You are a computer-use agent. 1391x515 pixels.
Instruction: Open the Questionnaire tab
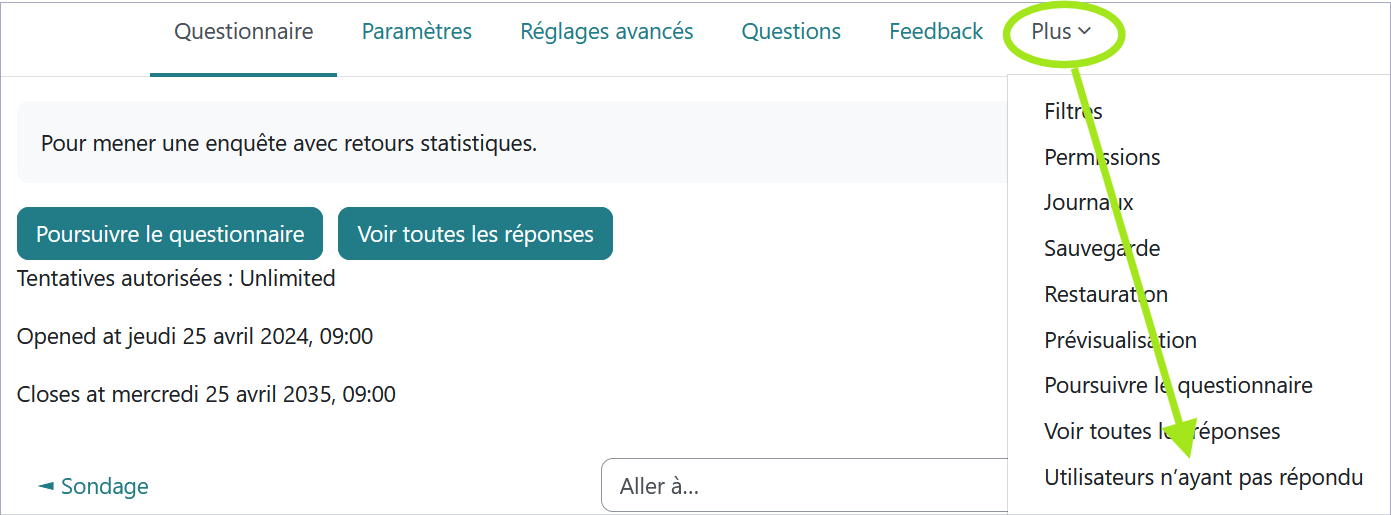point(243,32)
